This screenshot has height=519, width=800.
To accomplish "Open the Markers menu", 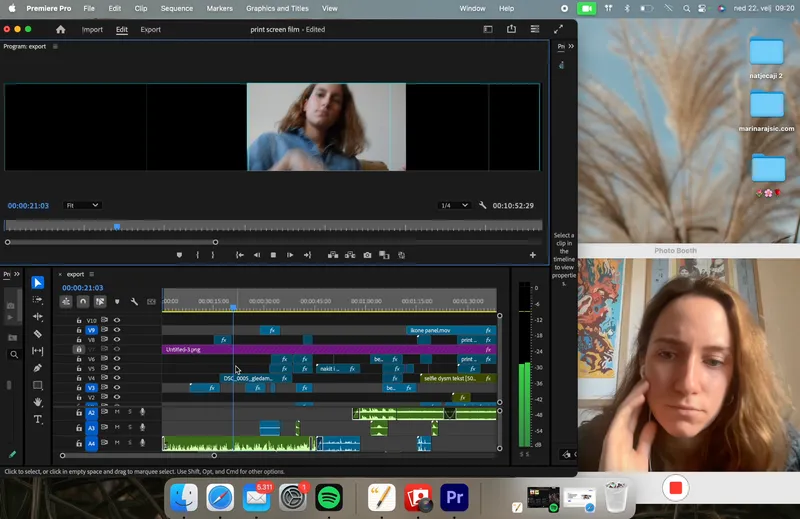I will coord(219,8).
